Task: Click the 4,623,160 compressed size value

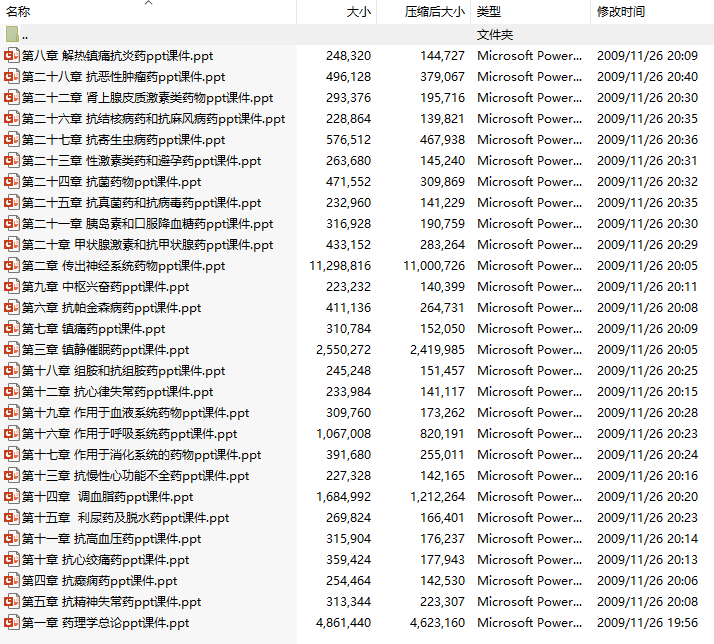Action: coord(437,623)
